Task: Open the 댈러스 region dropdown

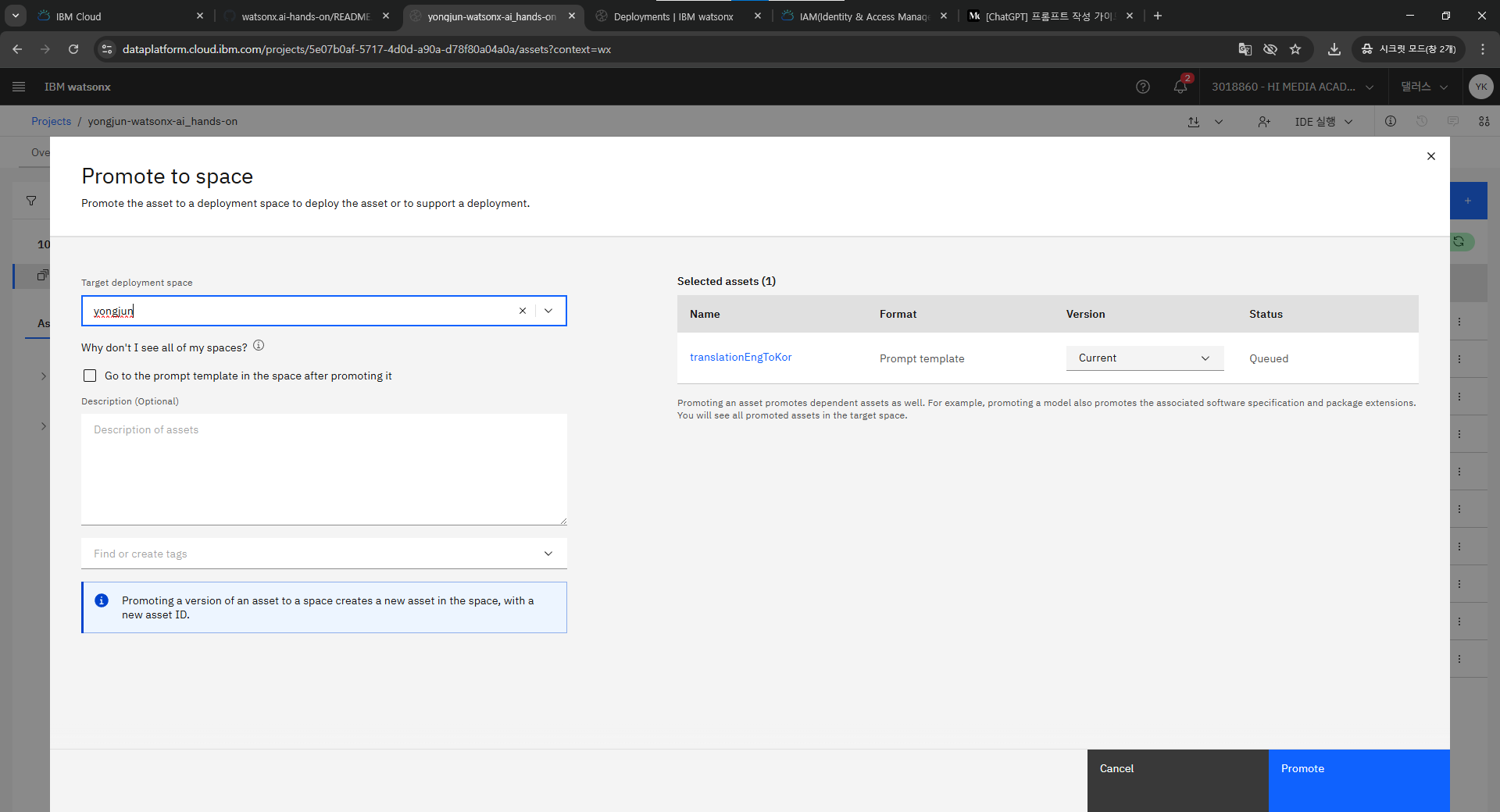Action: point(1424,87)
